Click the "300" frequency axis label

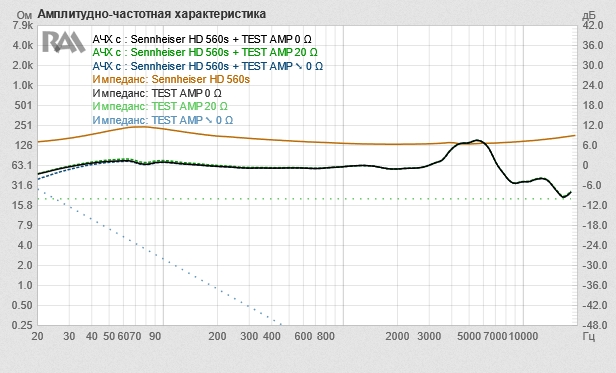[249, 336]
